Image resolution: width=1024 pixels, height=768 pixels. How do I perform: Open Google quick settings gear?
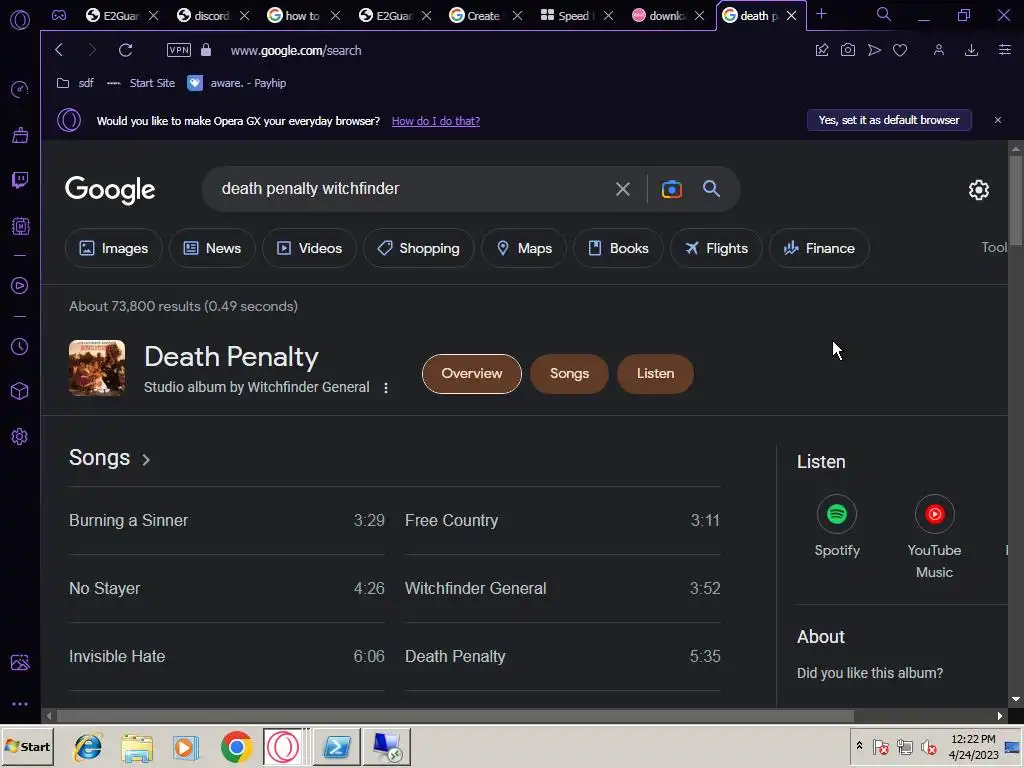click(x=978, y=190)
